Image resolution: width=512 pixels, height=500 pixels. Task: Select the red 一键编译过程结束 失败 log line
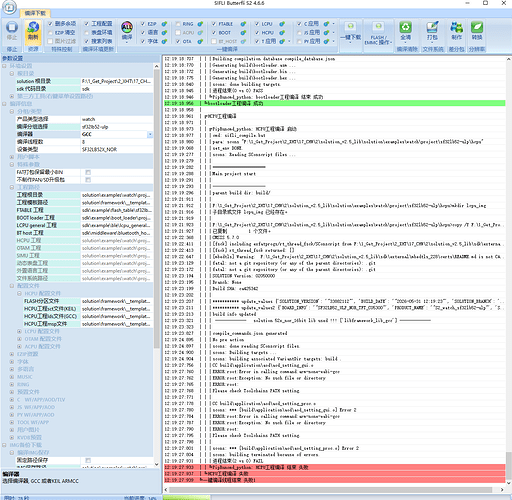pyautogui.click(x=335, y=480)
